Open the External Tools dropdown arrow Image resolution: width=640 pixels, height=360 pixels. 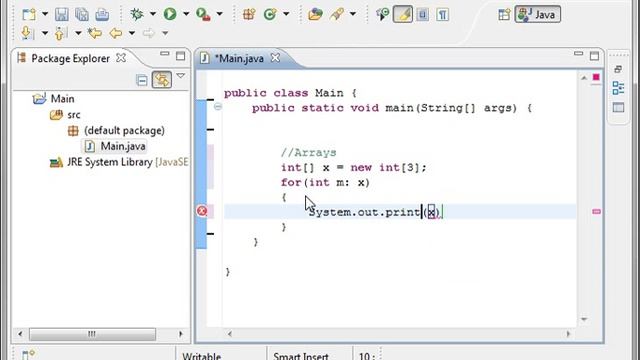coord(220,14)
